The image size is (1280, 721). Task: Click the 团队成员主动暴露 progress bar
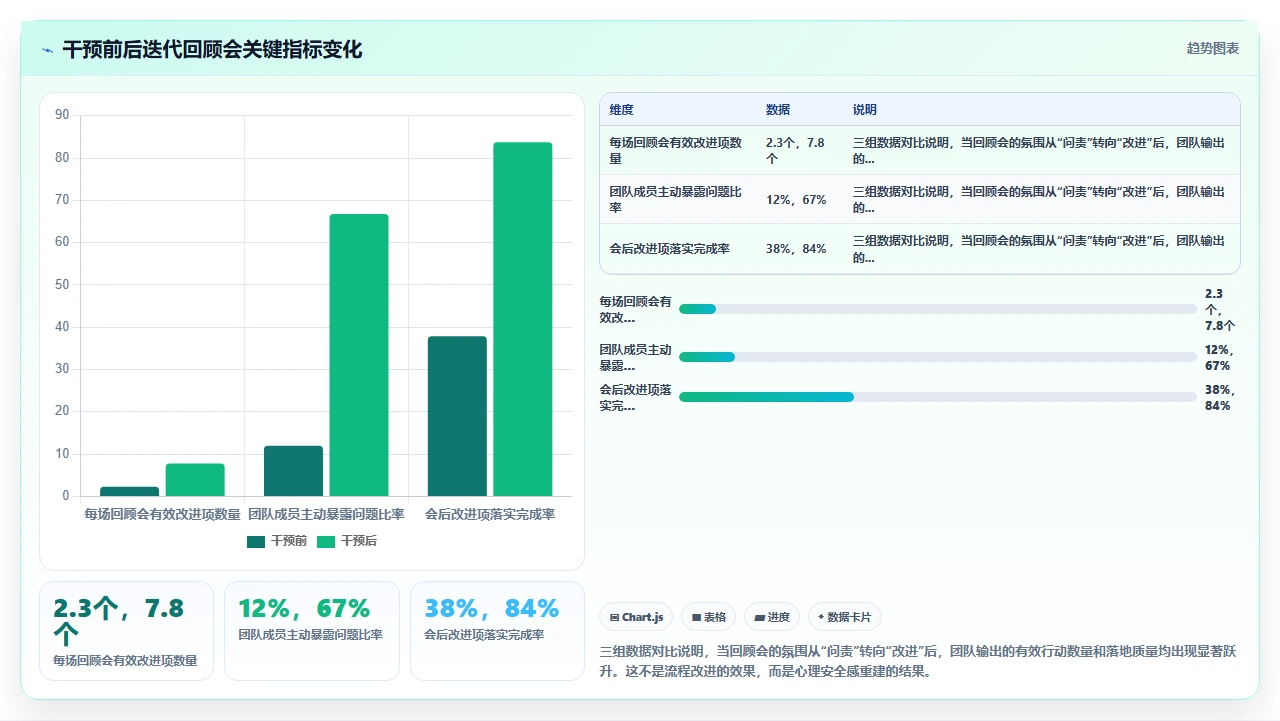click(x=938, y=357)
